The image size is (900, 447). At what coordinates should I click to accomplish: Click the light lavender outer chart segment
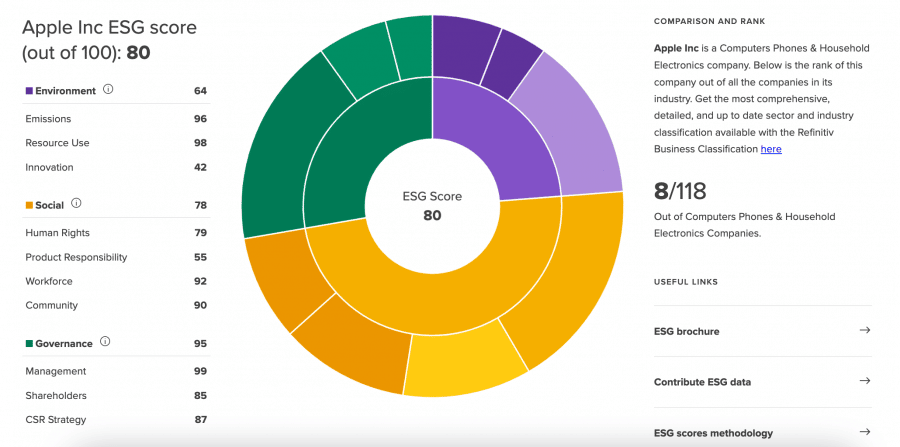[574, 129]
